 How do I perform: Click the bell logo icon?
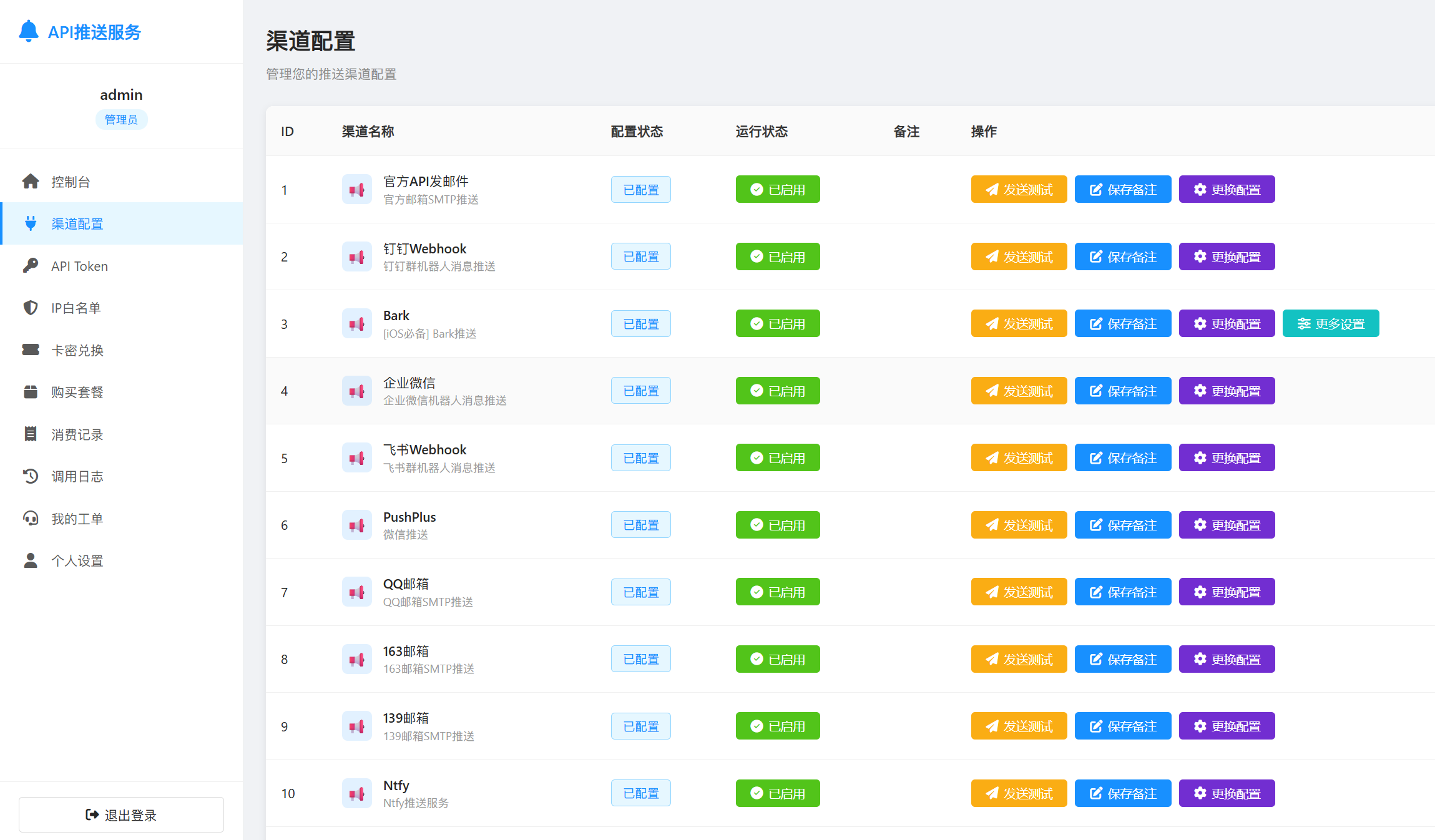tap(29, 31)
